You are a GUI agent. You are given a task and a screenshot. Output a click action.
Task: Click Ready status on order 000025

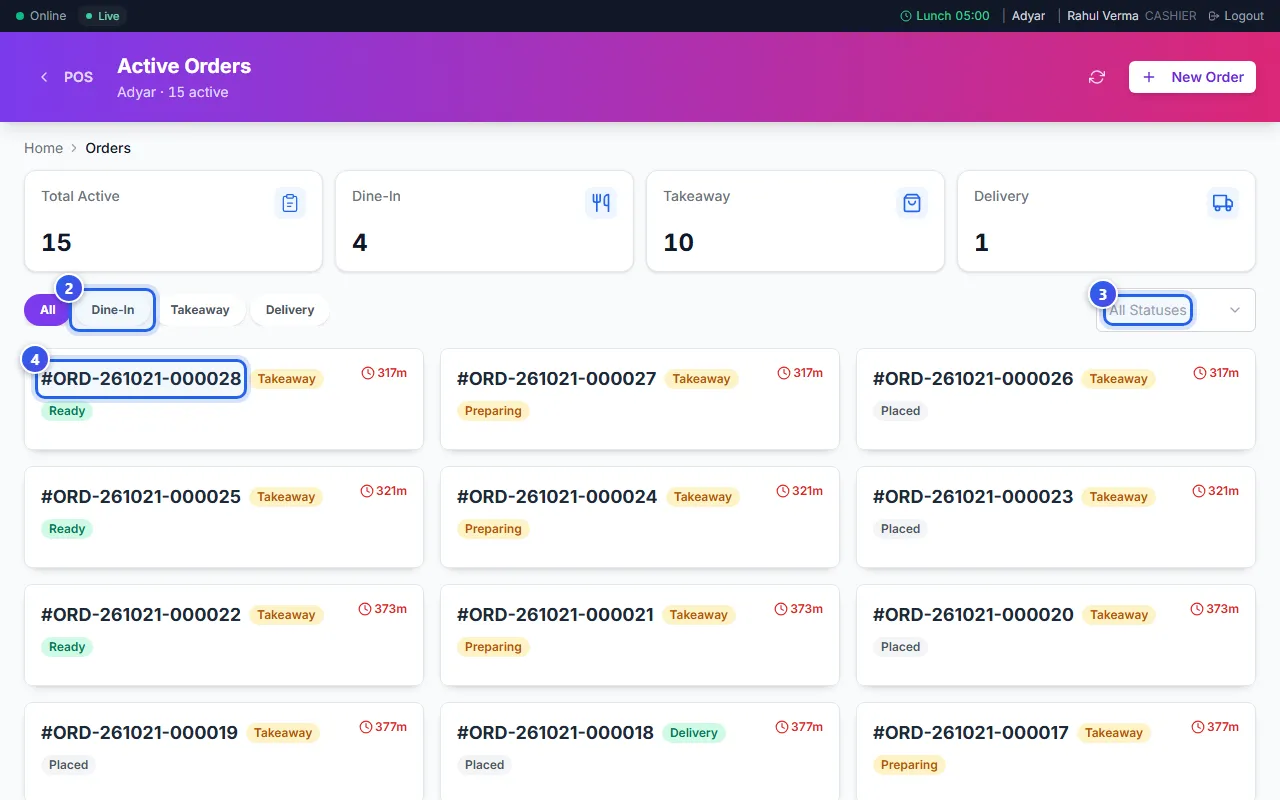click(67, 529)
